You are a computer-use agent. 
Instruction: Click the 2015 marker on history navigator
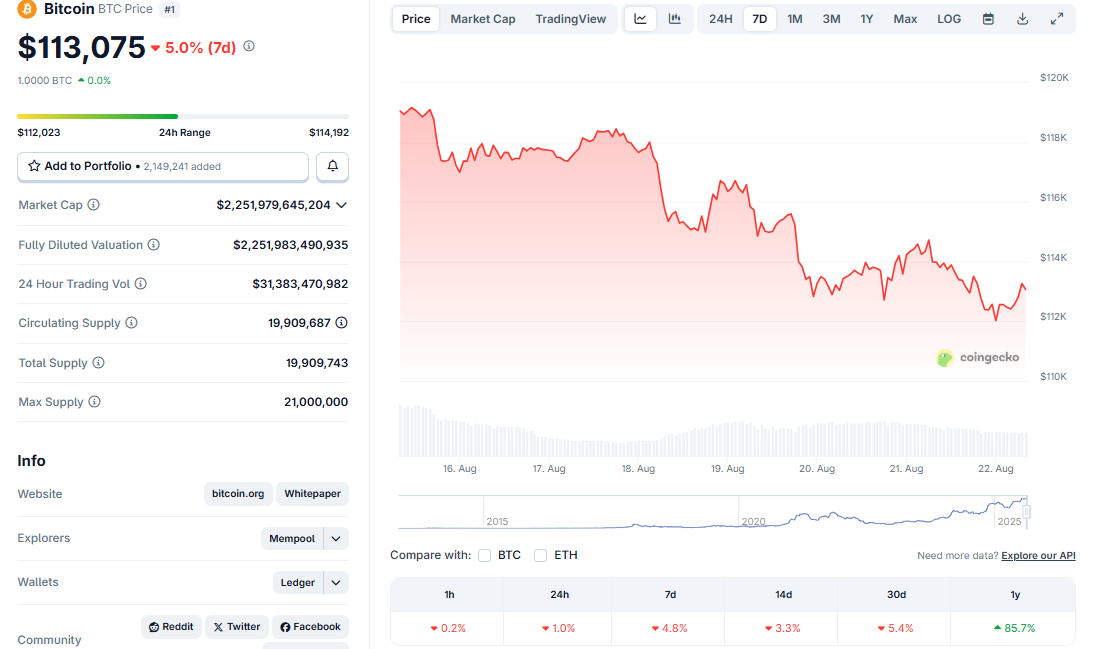point(497,522)
